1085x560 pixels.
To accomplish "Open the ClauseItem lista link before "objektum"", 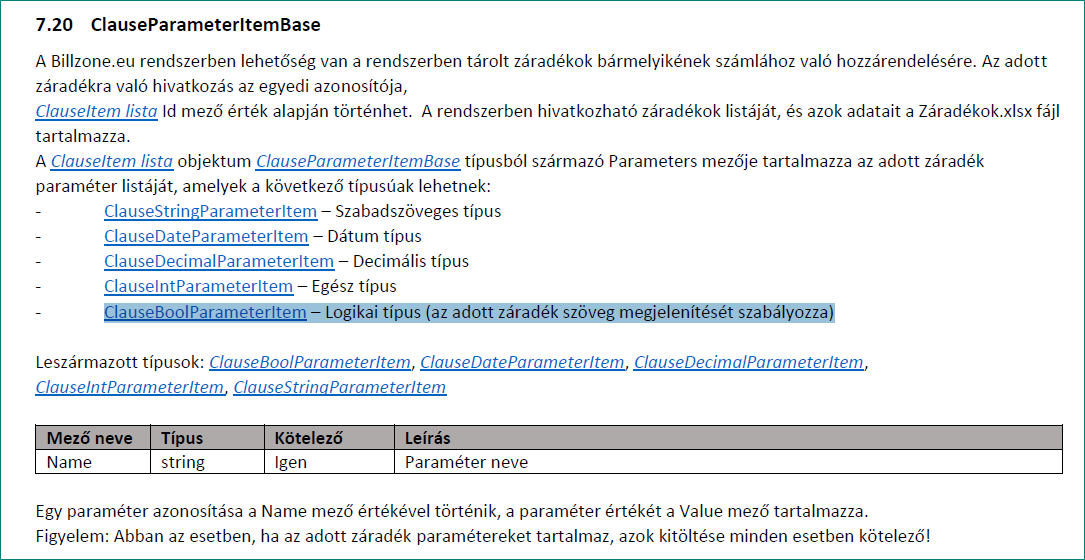I will click(112, 162).
